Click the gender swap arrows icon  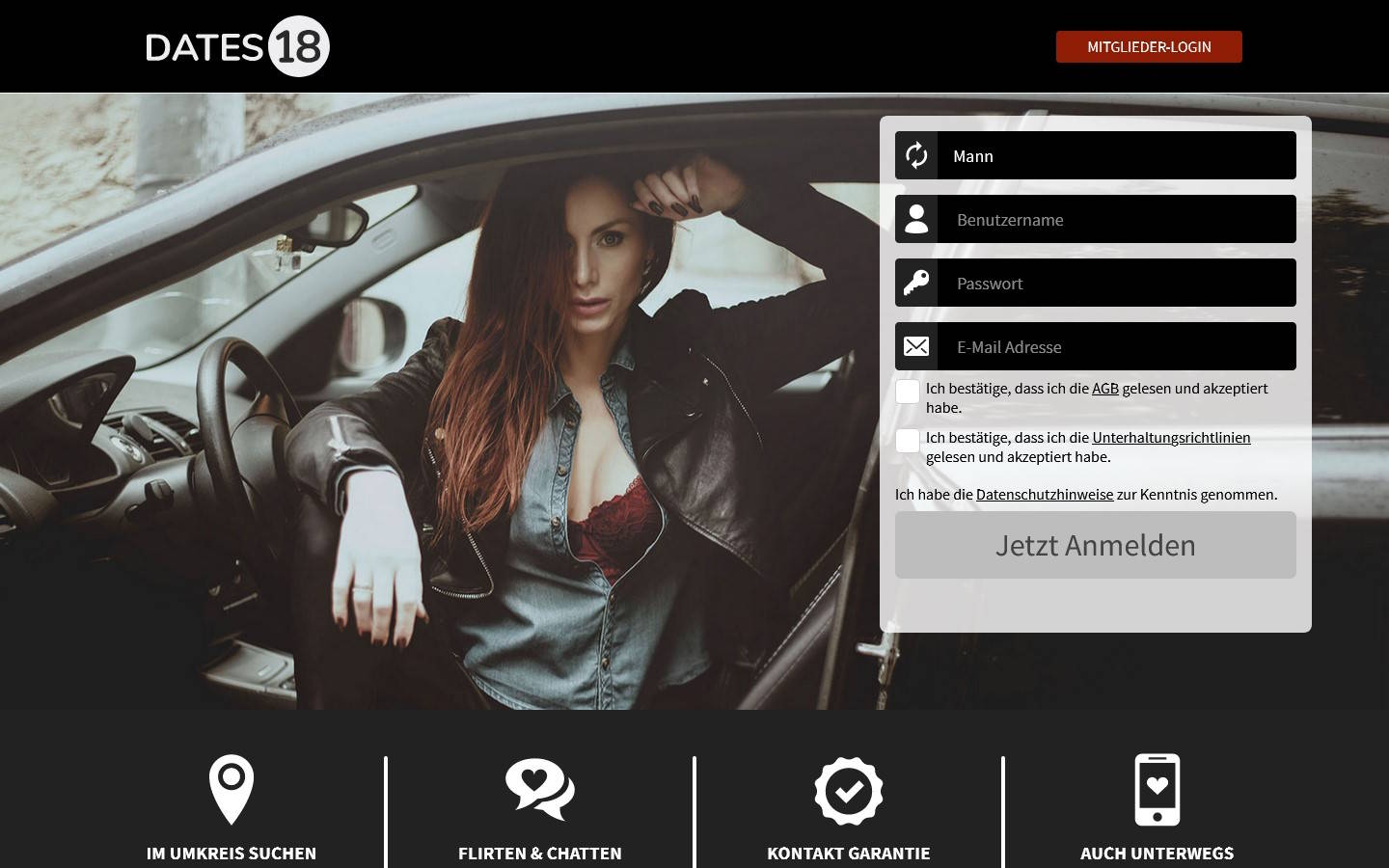[916, 155]
